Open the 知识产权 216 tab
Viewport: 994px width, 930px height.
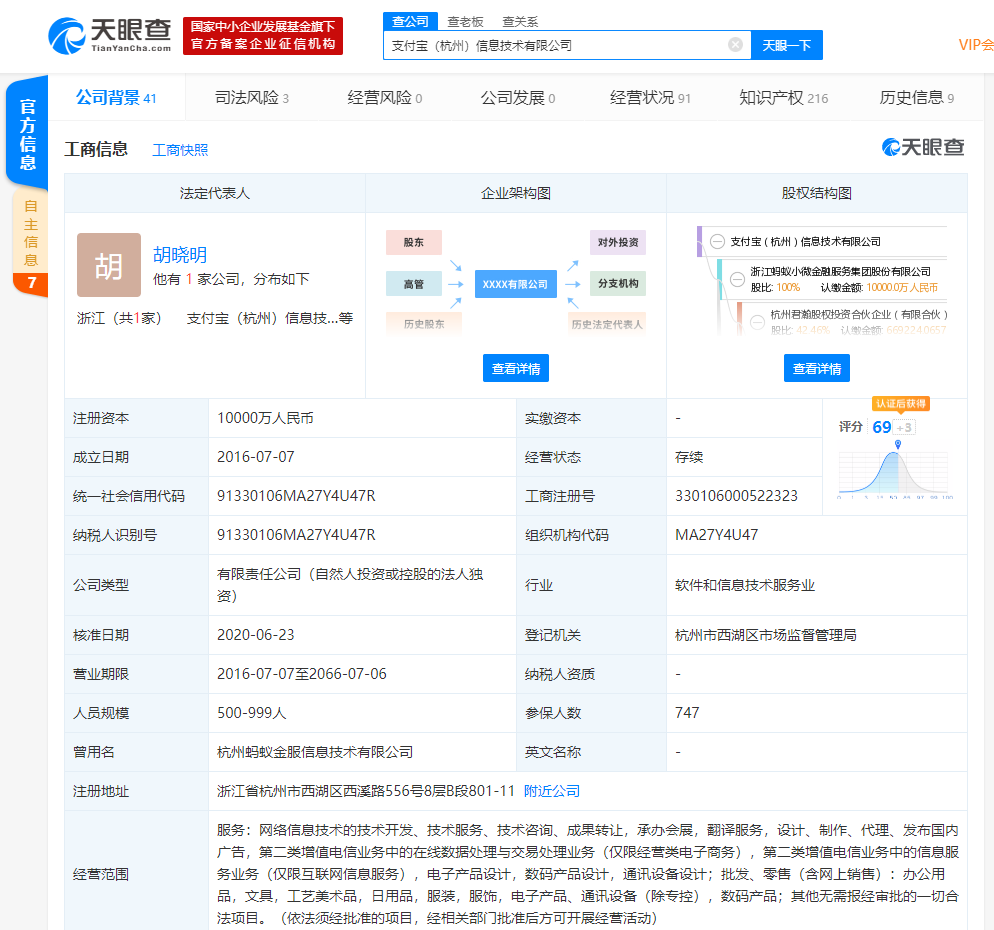point(784,98)
